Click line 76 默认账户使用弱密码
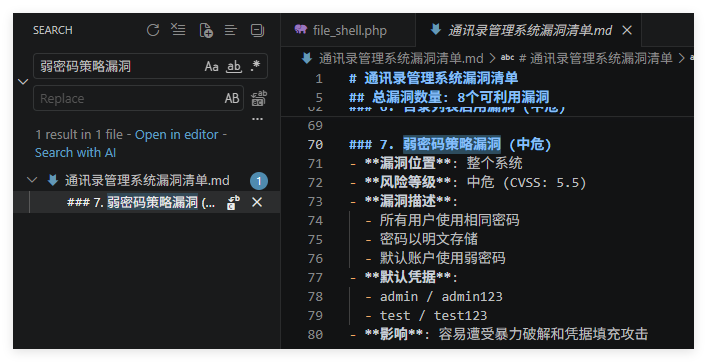Image resolution: width=707 pixels, height=362 pixels. pyautogui.click(x=442, y=258)
